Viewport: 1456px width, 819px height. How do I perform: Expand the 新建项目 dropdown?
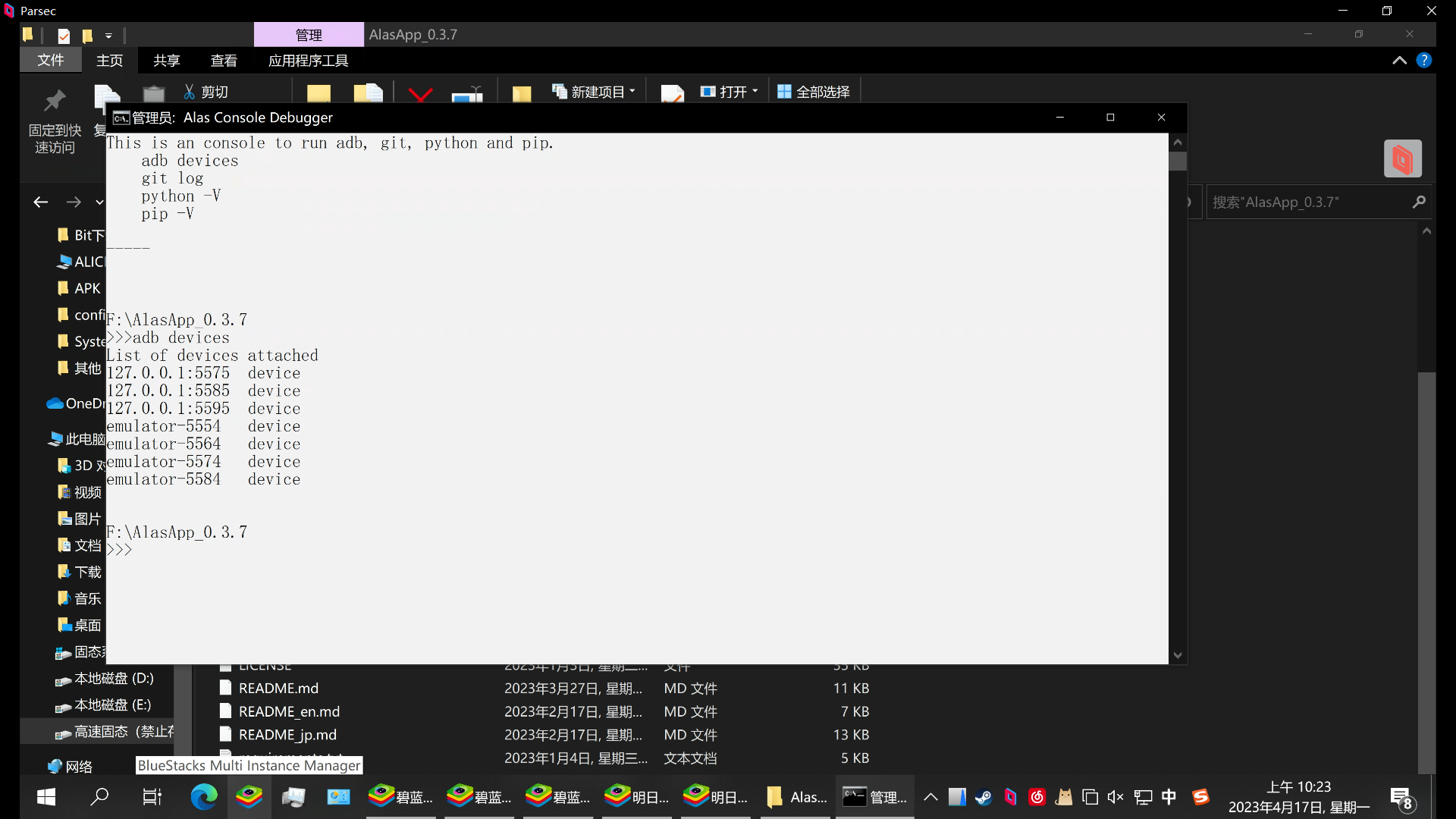(x=632, y=91)
